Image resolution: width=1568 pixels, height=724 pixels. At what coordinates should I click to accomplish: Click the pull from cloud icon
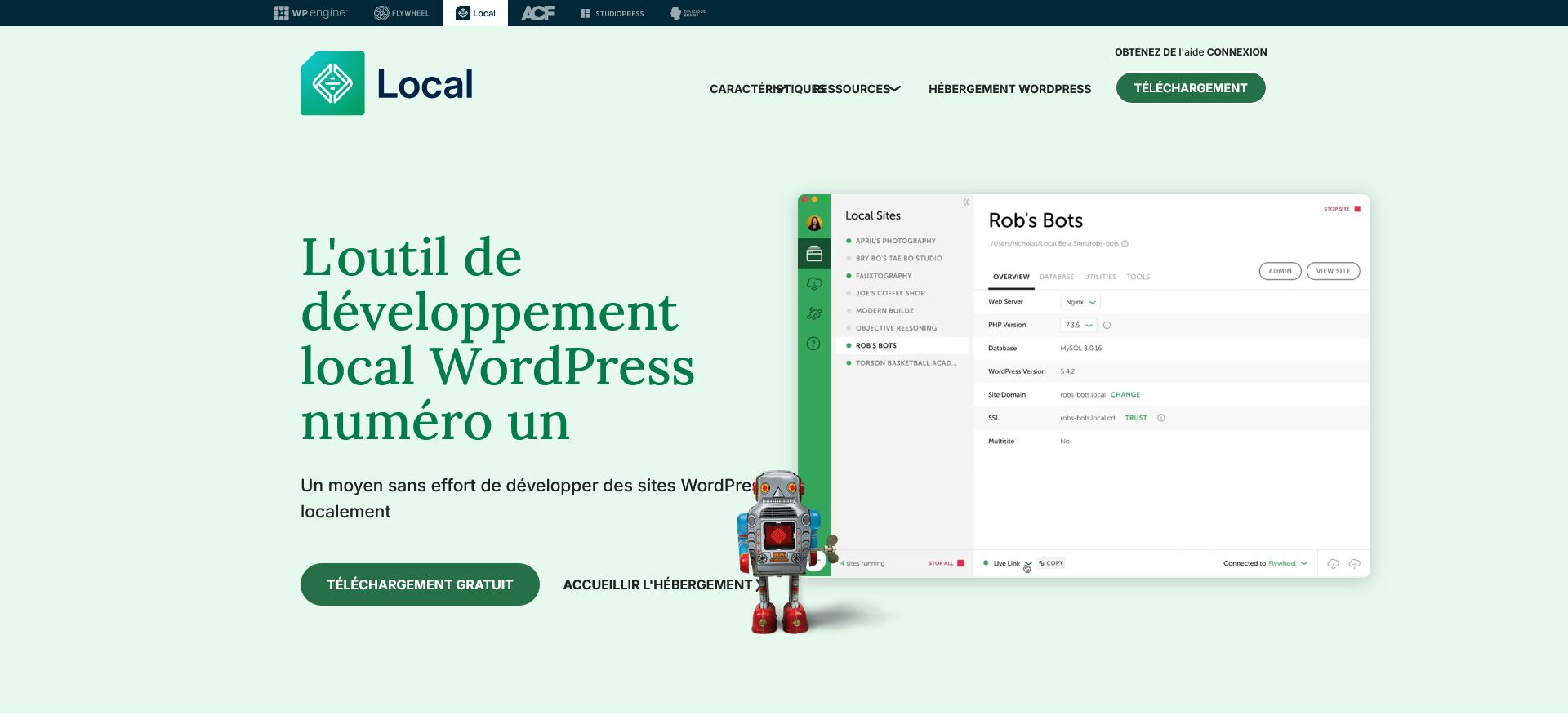pyautogui.click(x=1333, y=564)
